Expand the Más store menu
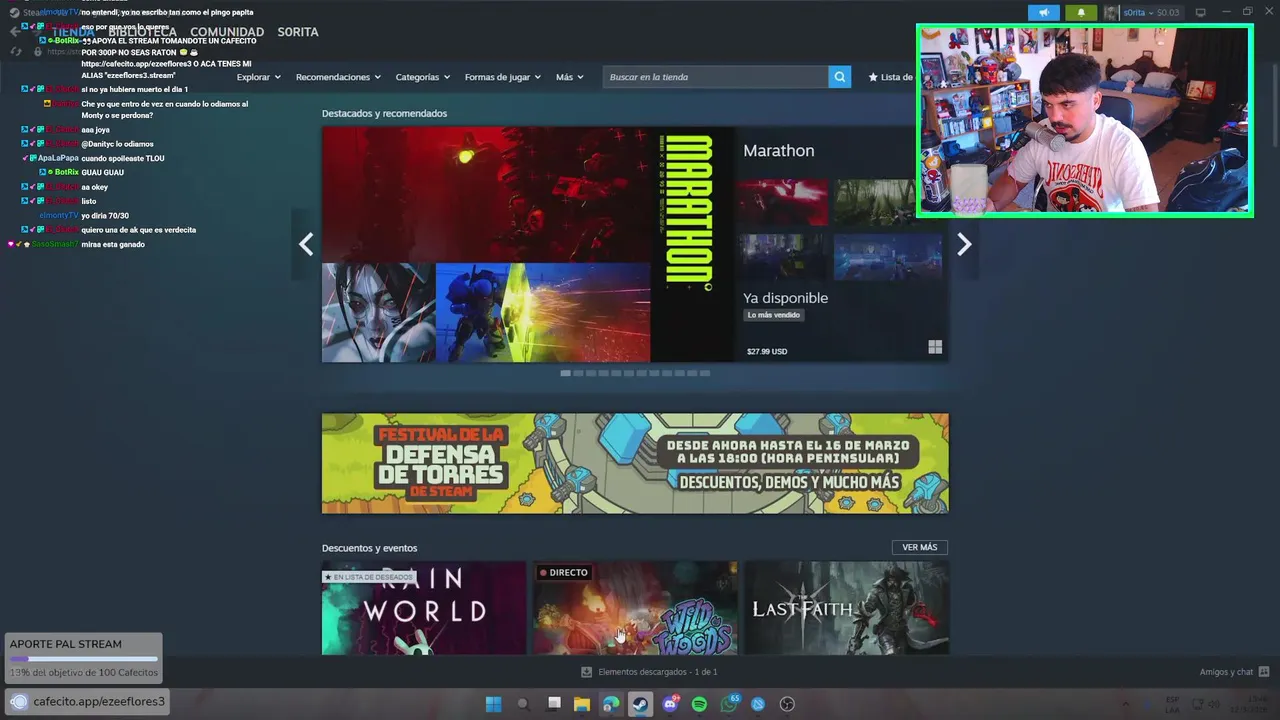The image size is (1280, 720). tap(569, 77)
